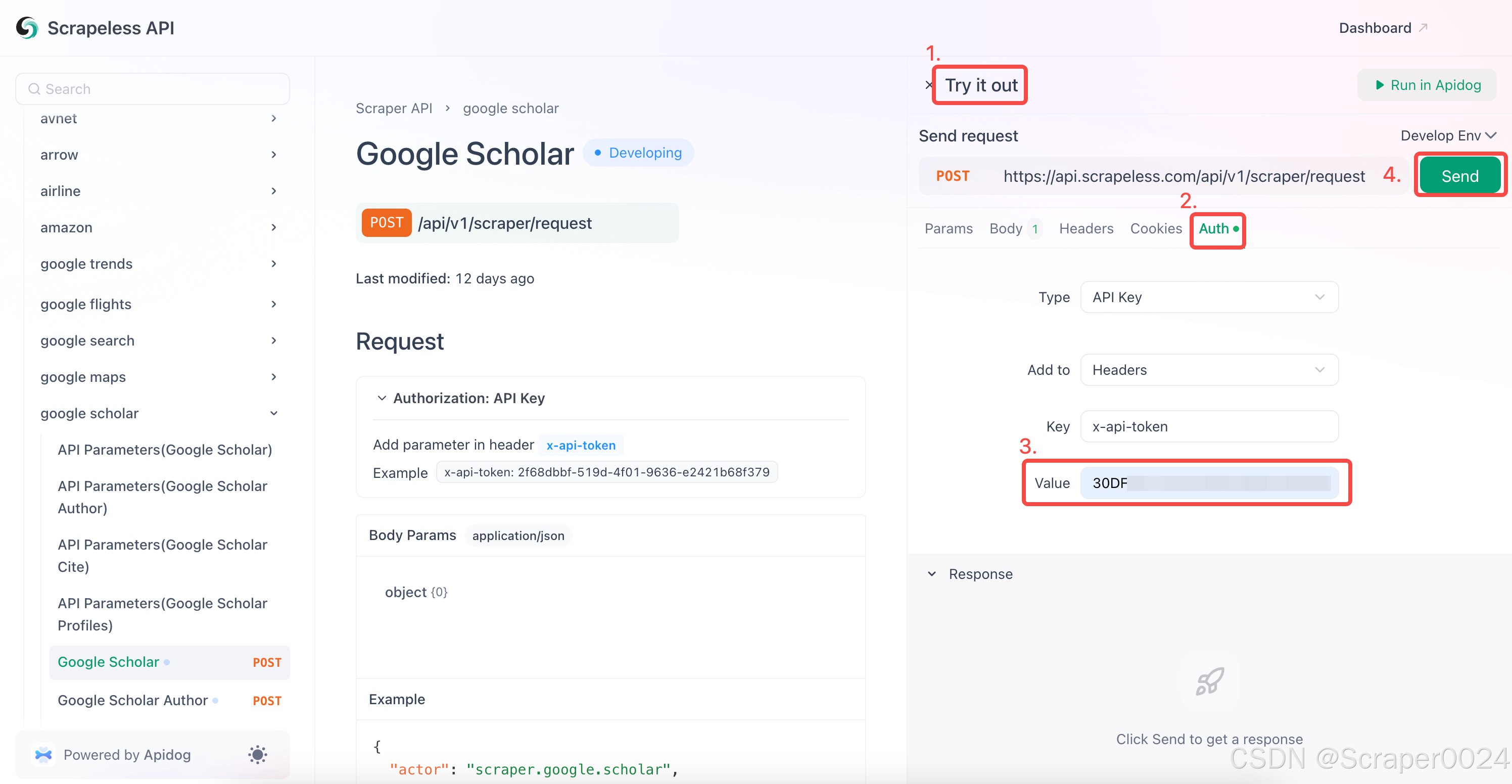Select the Cookies tab

click(1156, 229)
